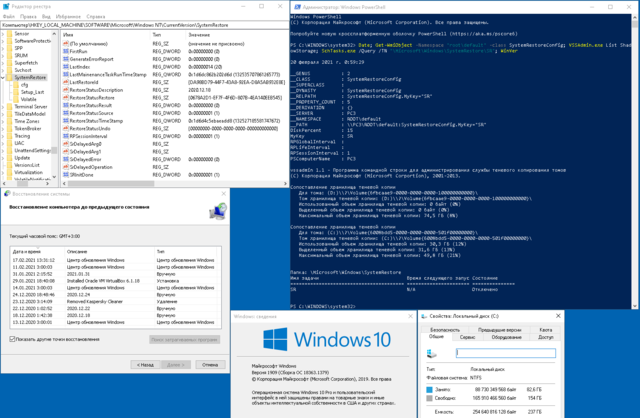This screenshot has width=640, height=418.
Task: Click the GenerateErrorReport value icon
Action: click(66, 59)
